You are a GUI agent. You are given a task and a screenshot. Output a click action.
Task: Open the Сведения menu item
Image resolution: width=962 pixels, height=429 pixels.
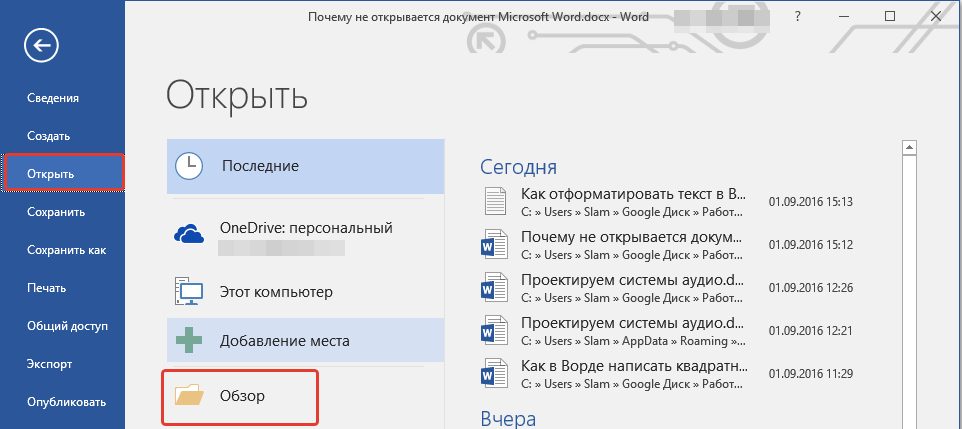tap(54, 98)
